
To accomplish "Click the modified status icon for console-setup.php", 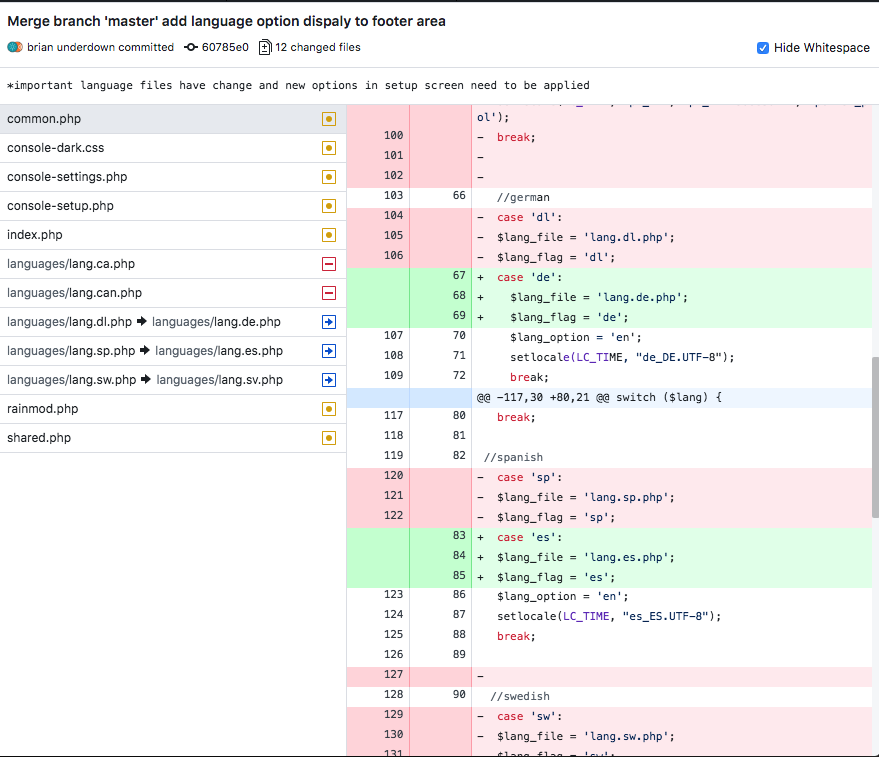I will [x=329, y=206].
